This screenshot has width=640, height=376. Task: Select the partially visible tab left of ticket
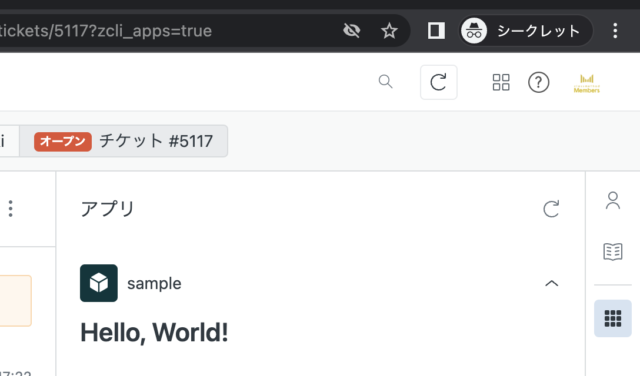(x=9, y=141)
